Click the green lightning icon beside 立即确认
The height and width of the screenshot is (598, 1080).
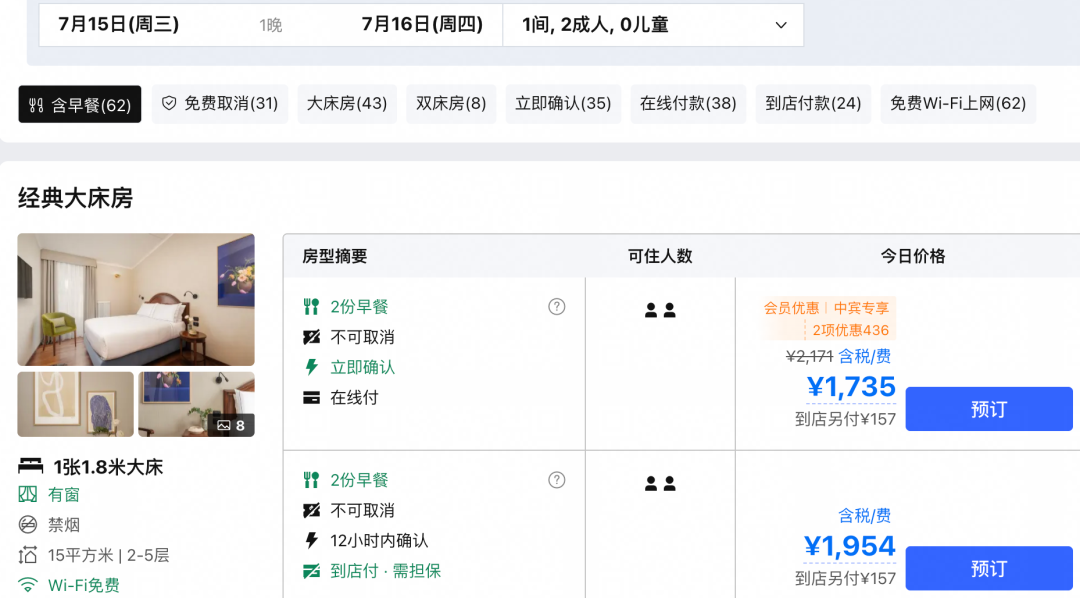tap(311, 367)
